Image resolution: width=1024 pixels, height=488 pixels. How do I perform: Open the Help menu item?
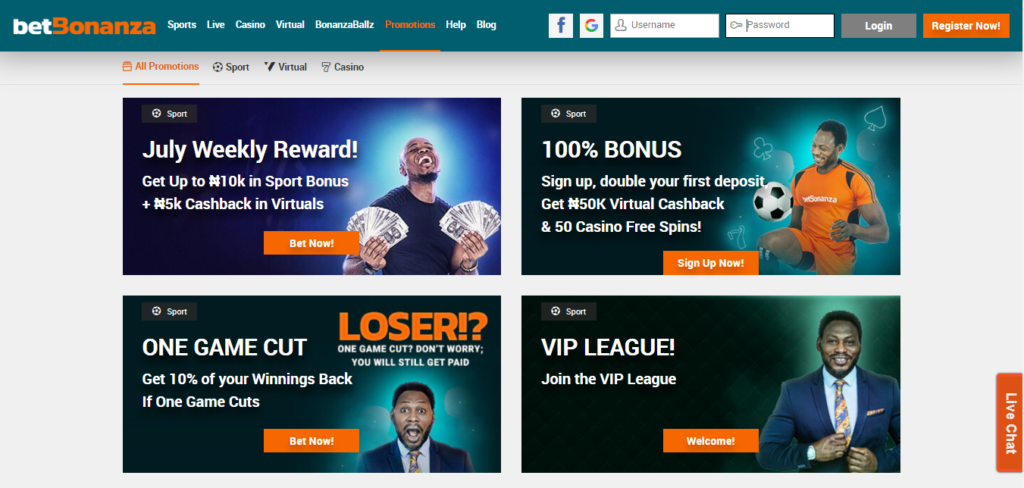(456, 25)
